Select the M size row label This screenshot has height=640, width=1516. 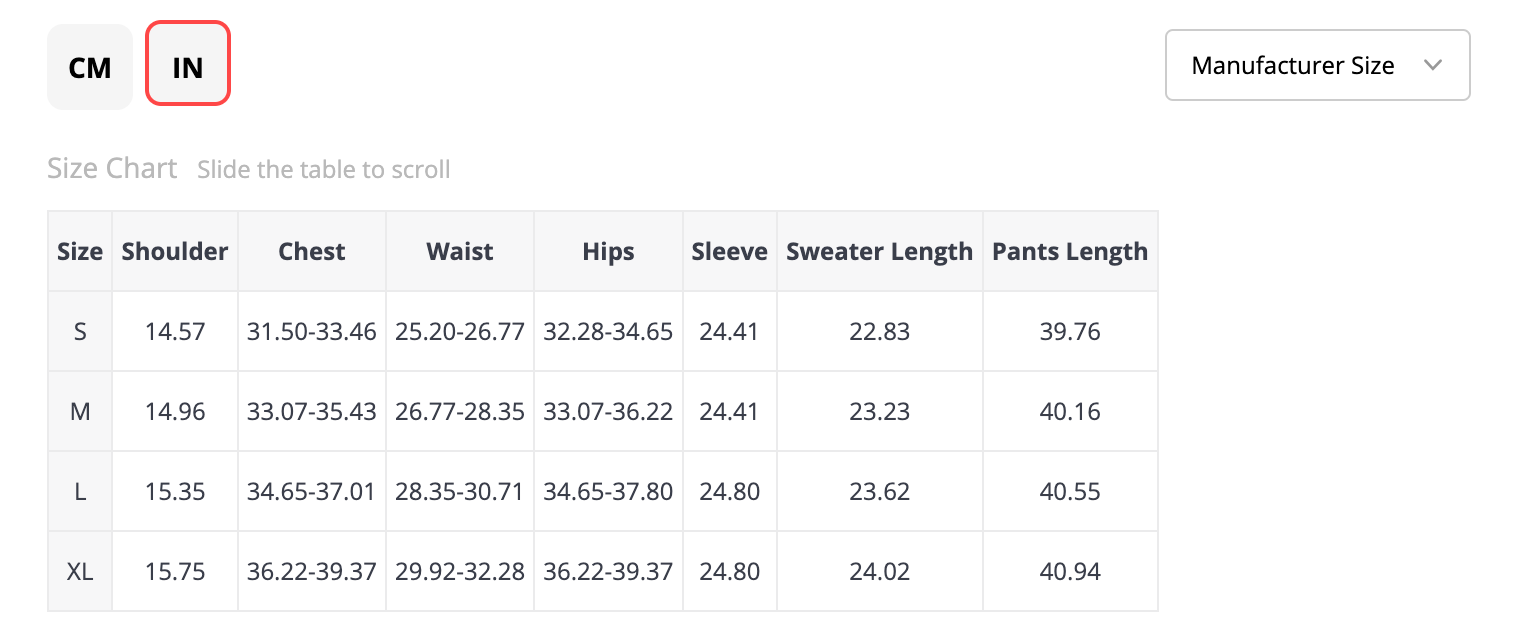pyautogui.click(x=80, y=411)
